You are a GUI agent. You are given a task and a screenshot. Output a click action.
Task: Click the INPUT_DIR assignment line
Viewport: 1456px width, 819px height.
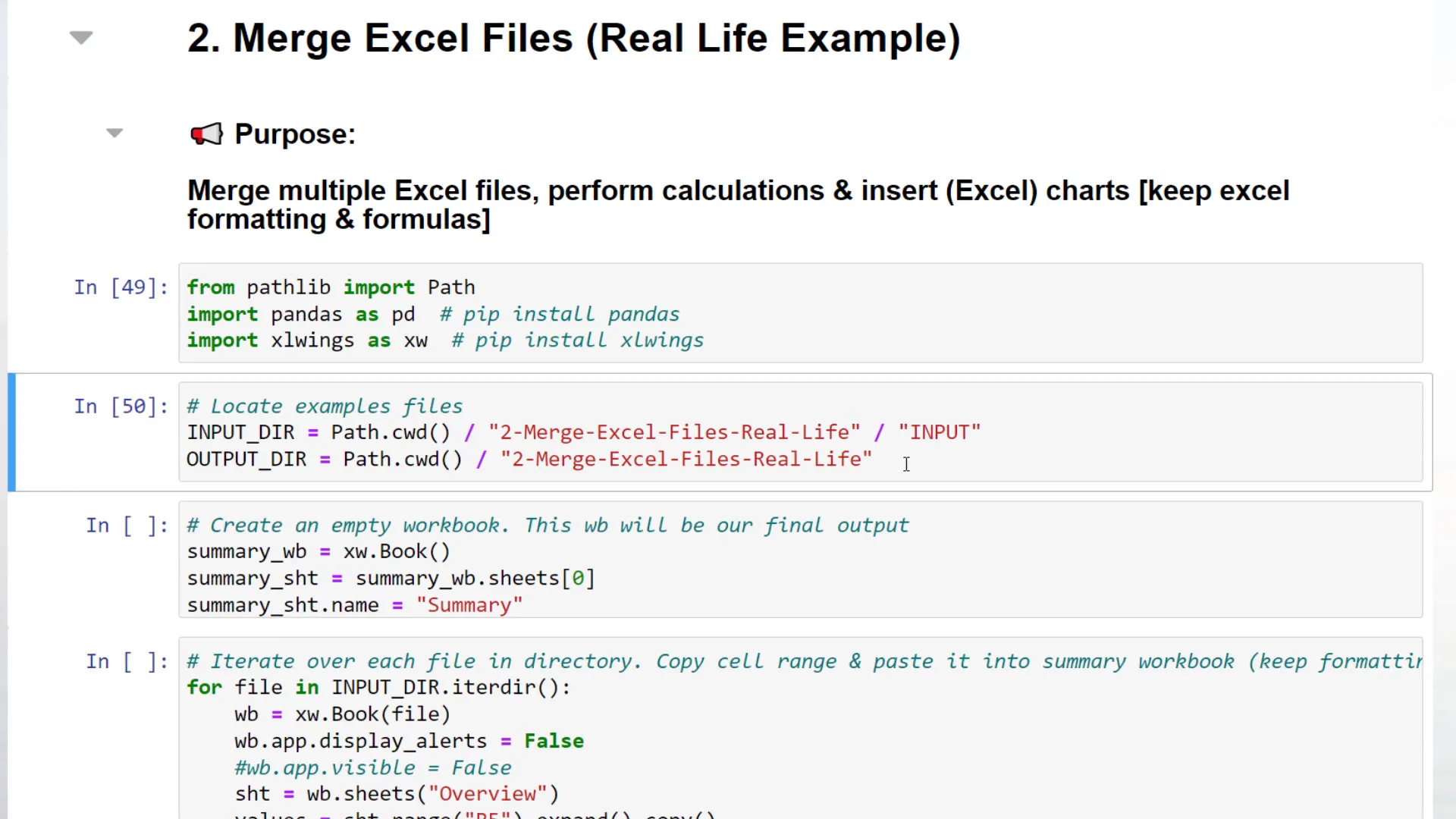(x=584, y=432)
